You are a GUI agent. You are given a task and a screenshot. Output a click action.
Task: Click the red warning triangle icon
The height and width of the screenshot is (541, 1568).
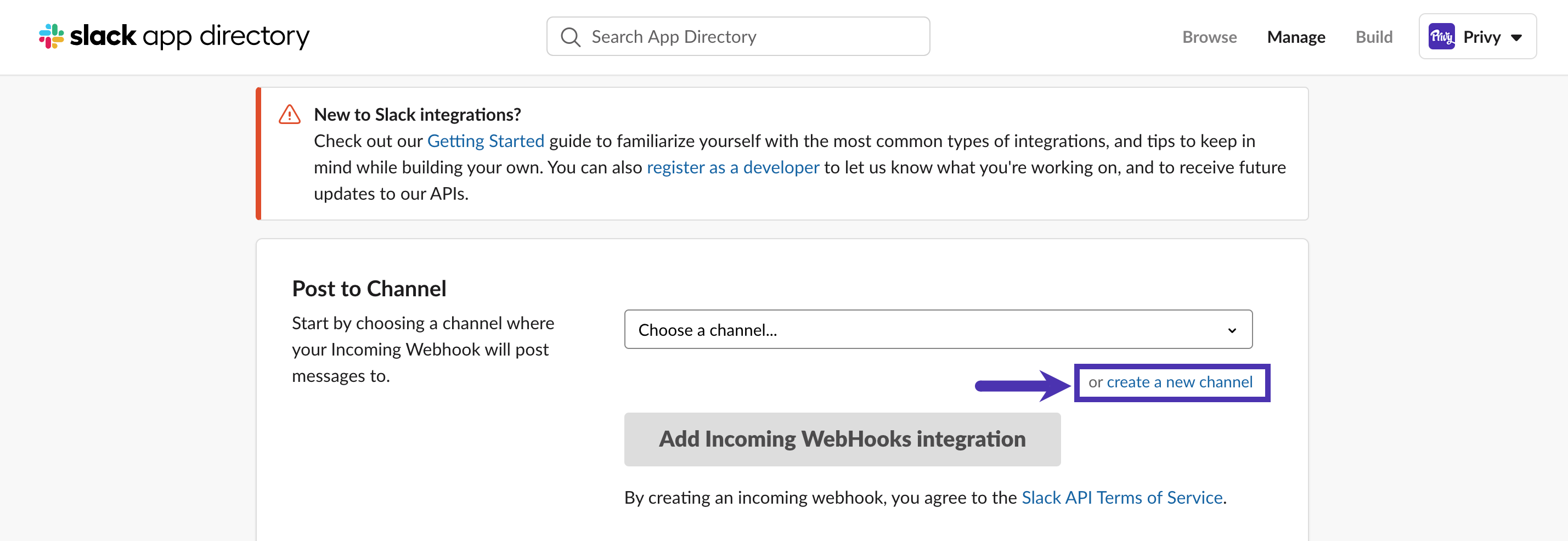pyautogui.click(x=290, y=115)
